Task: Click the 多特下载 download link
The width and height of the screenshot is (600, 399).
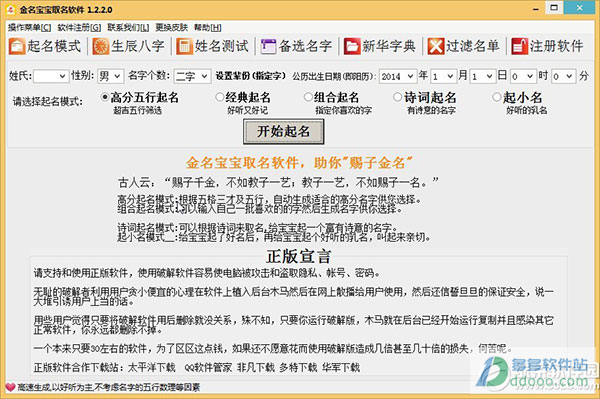Action: coord(298,368)
